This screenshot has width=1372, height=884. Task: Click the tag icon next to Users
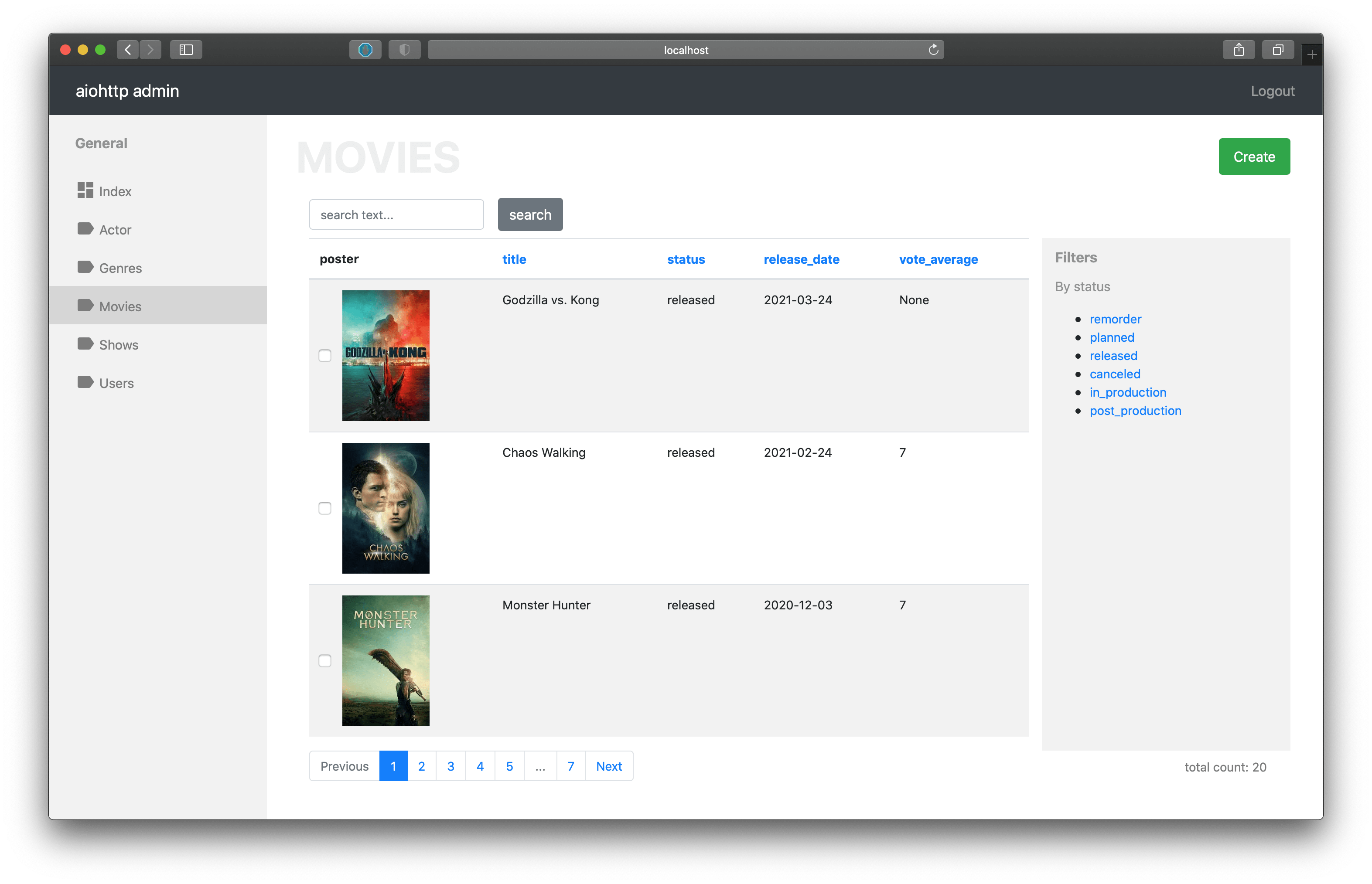click(85, 382)
